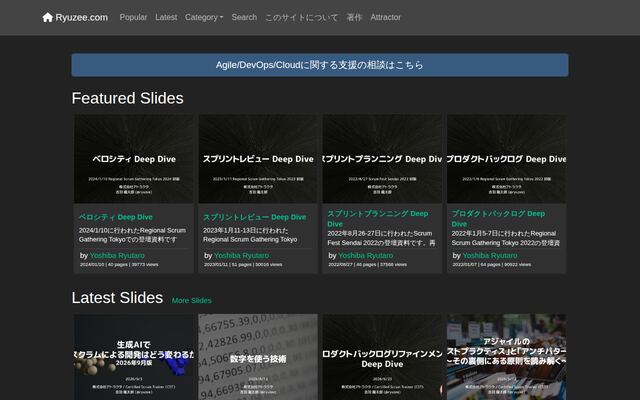640x400 pixels.
Task: Open the スプリントレビュー Deep Dive thumbnail
Action: (258, 158)
